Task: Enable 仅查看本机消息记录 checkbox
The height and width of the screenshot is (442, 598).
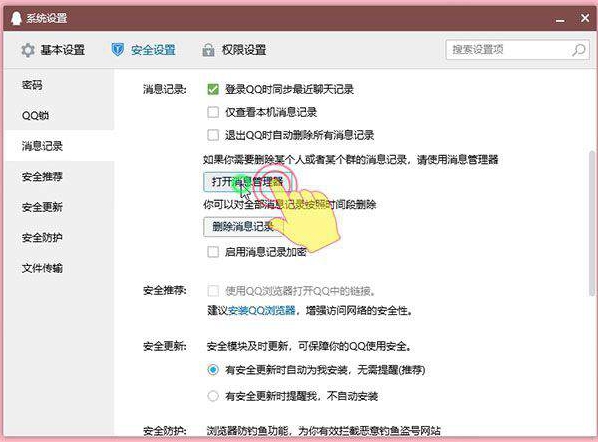Action: pos(213,112)
